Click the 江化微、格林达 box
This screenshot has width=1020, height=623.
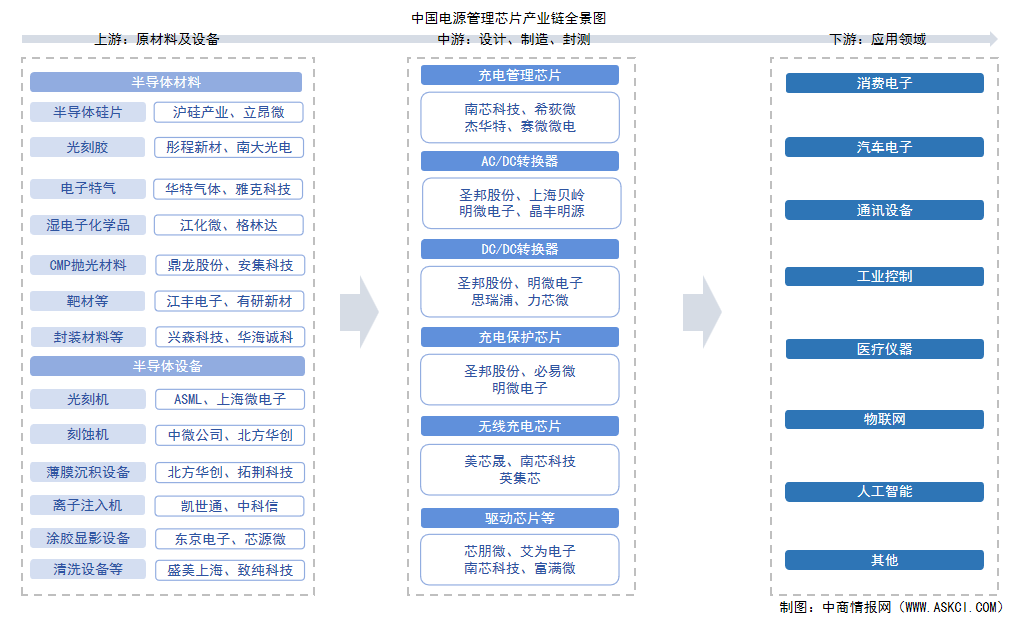[228, 225]
